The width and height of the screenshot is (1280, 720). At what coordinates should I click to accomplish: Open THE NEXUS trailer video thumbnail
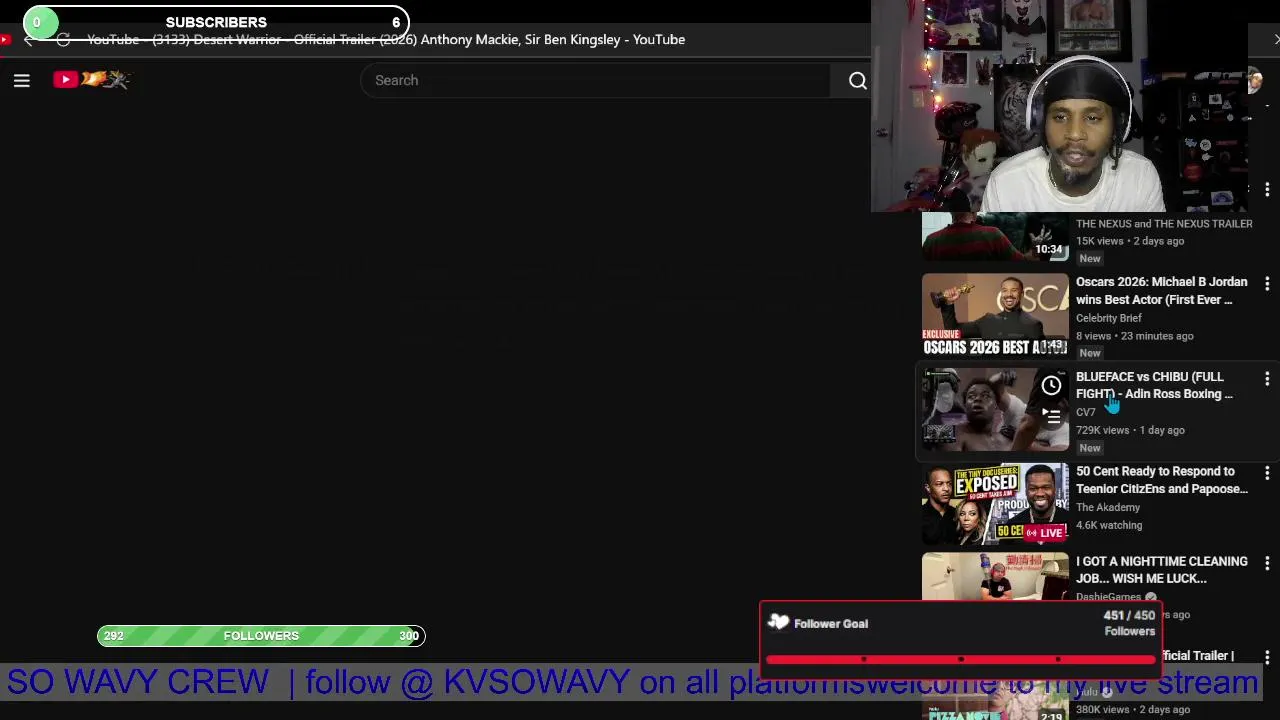pos(995,237)
